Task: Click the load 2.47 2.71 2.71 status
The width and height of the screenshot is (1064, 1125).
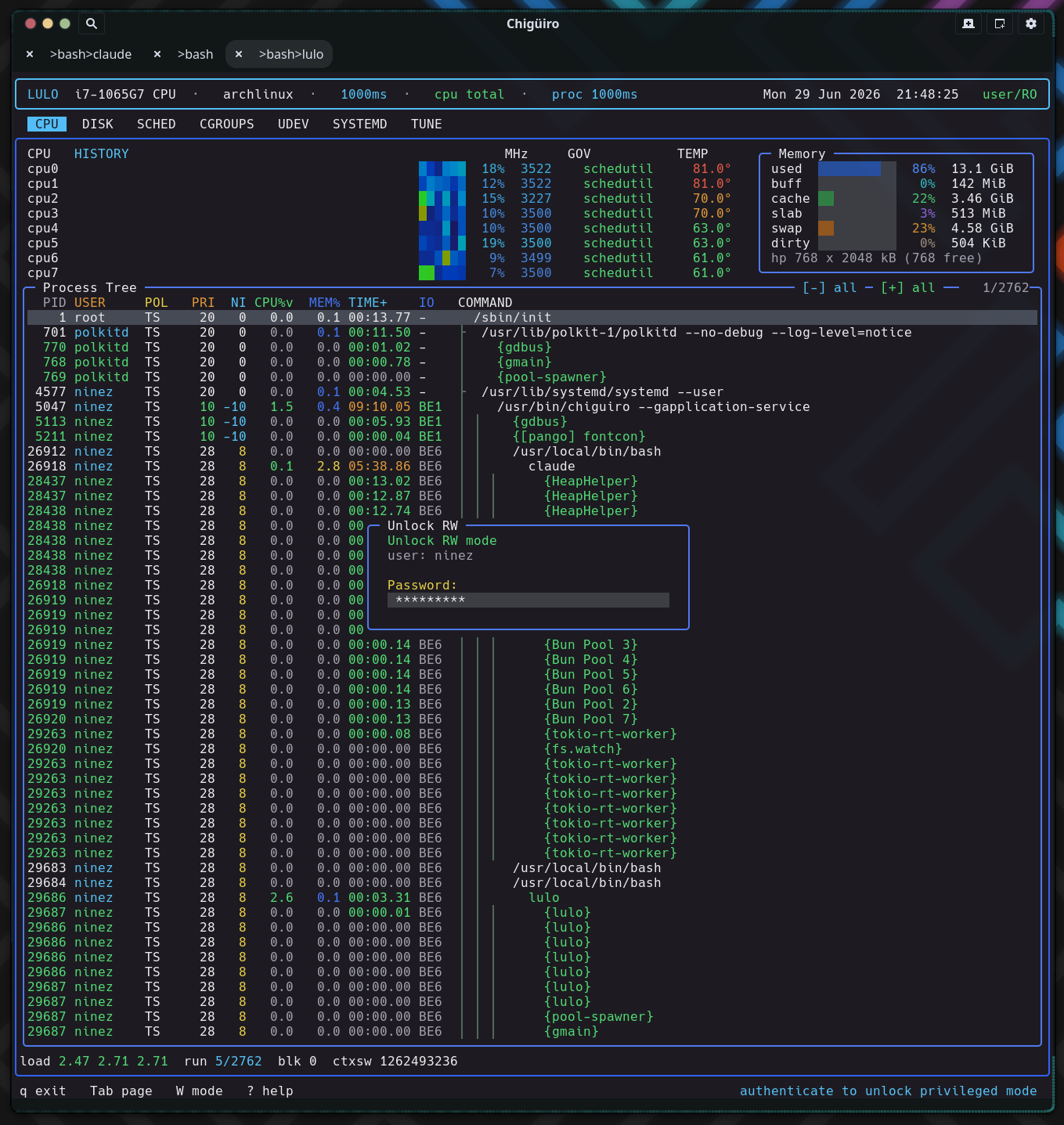Action: pyautogui.click(x=94, y=1061)
